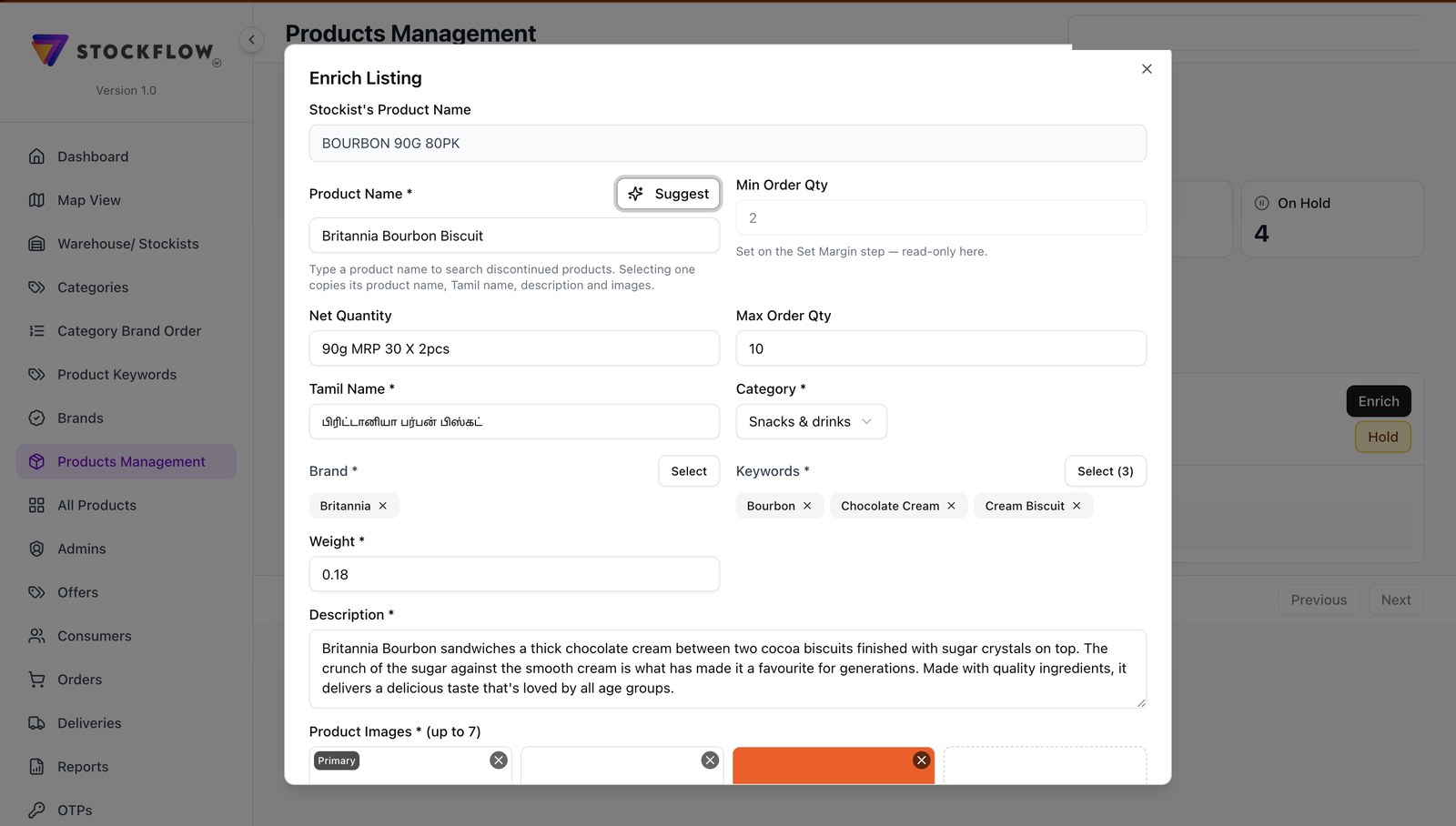This screenshot has width=1456, height=826.
Task: Go to Map View page
Action: pos(126,200)
